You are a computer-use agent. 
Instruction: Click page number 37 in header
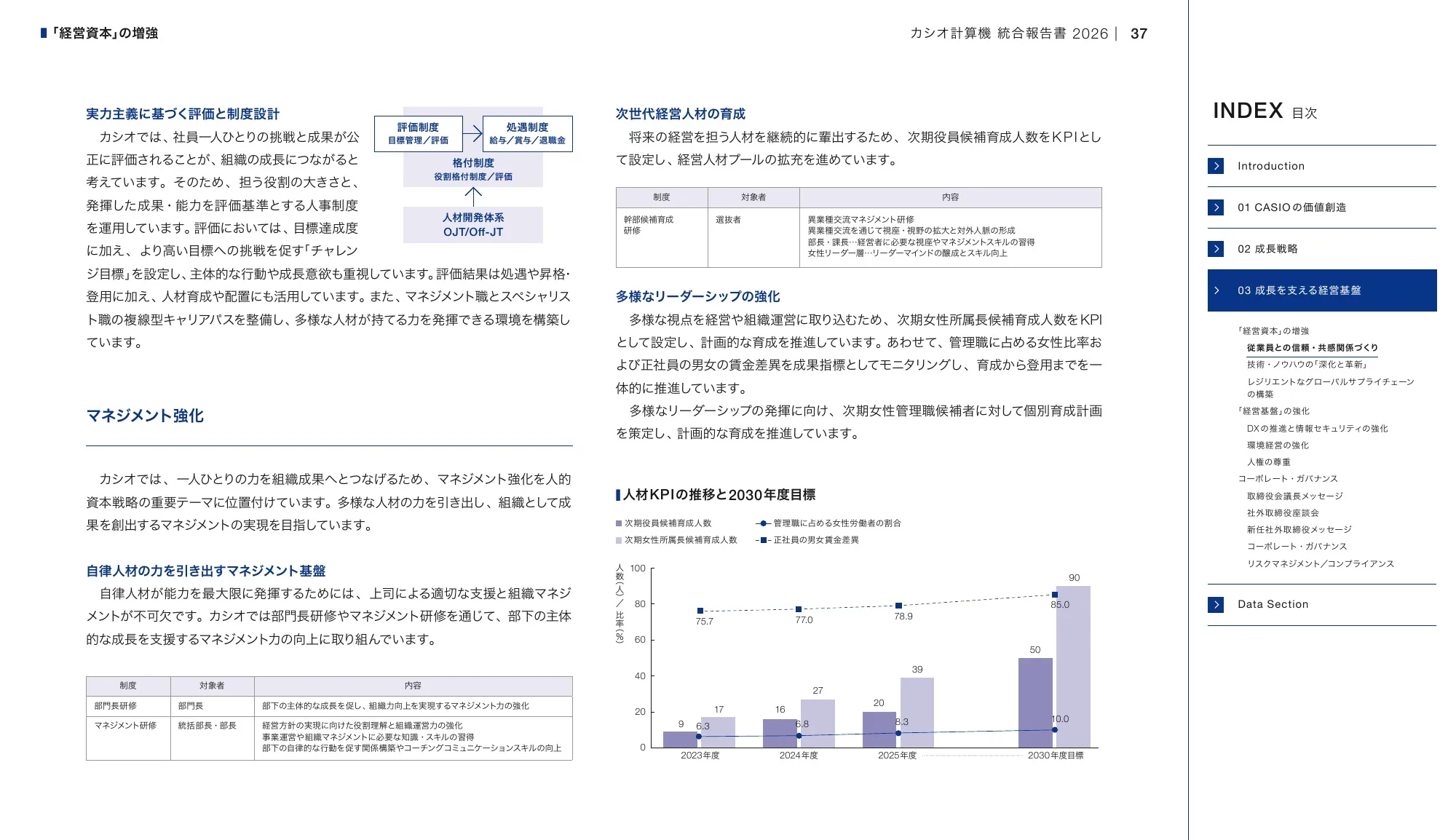1139,33
